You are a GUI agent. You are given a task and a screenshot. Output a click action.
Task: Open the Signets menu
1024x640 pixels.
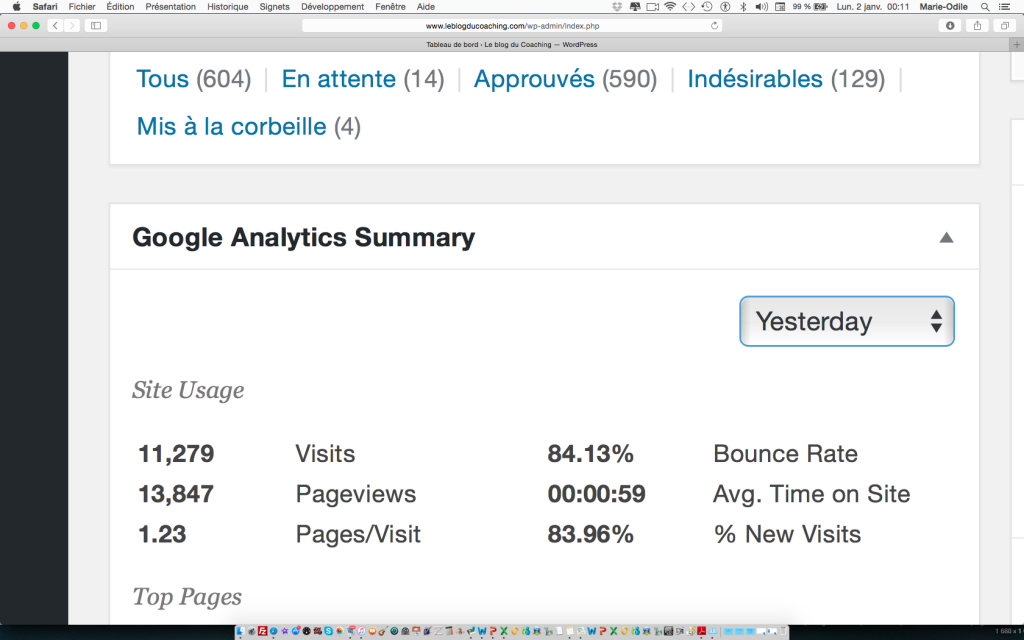tap(274, 6)
